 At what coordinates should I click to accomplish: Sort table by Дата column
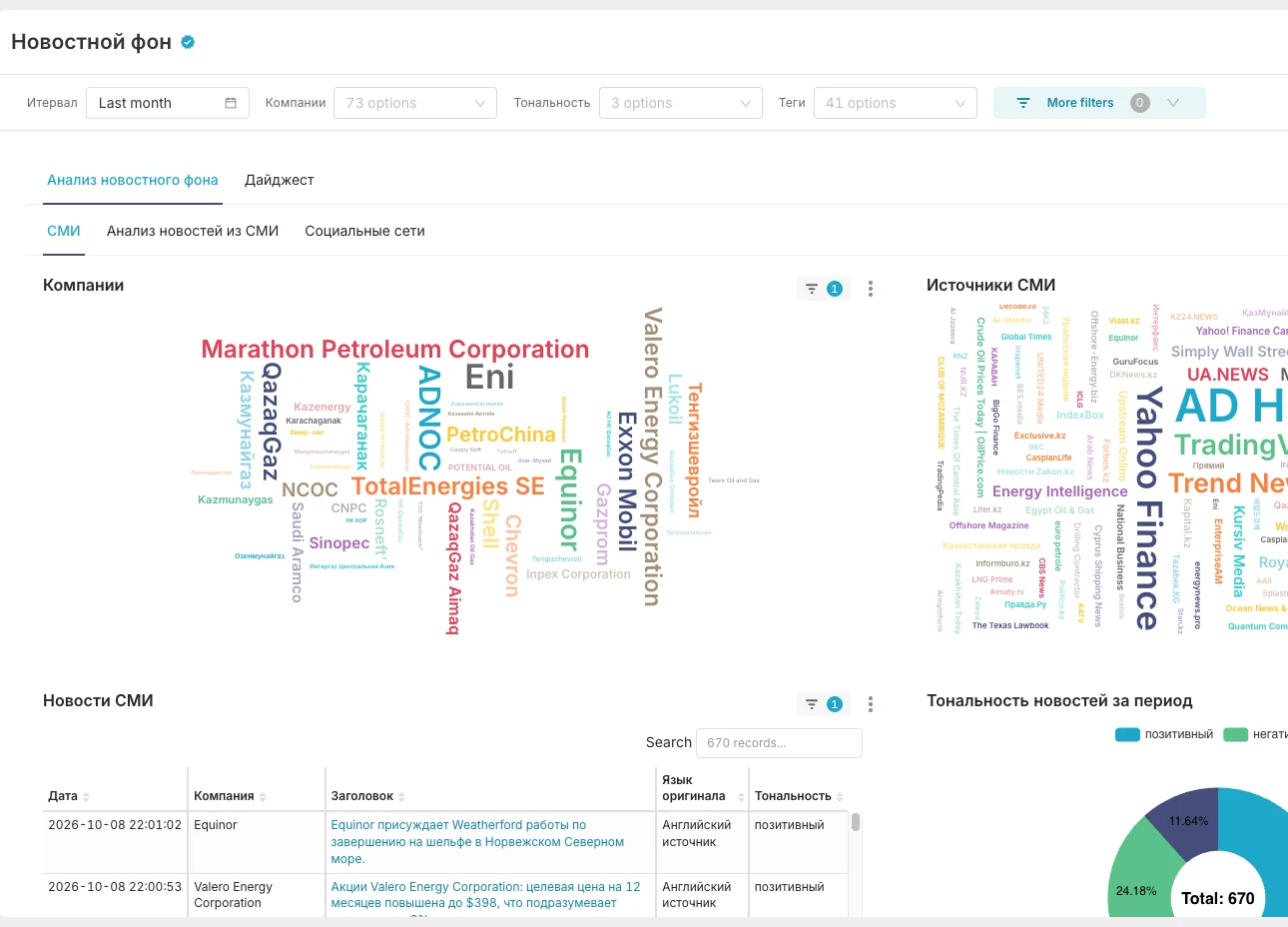pyautogui.click(x=86, y=797)
